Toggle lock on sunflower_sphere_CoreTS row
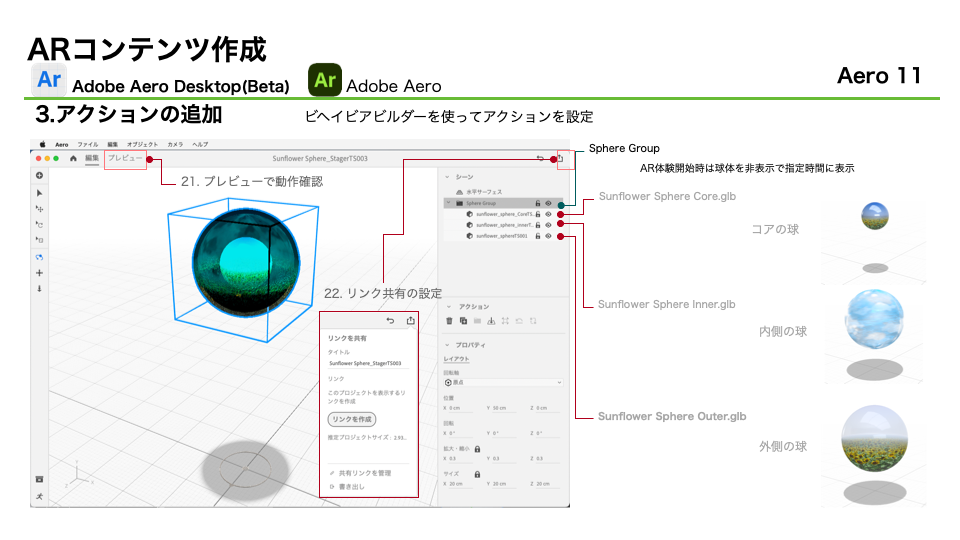Image resolution: width=960 pixels, height=540 pixels. click(x=538, y=214)
